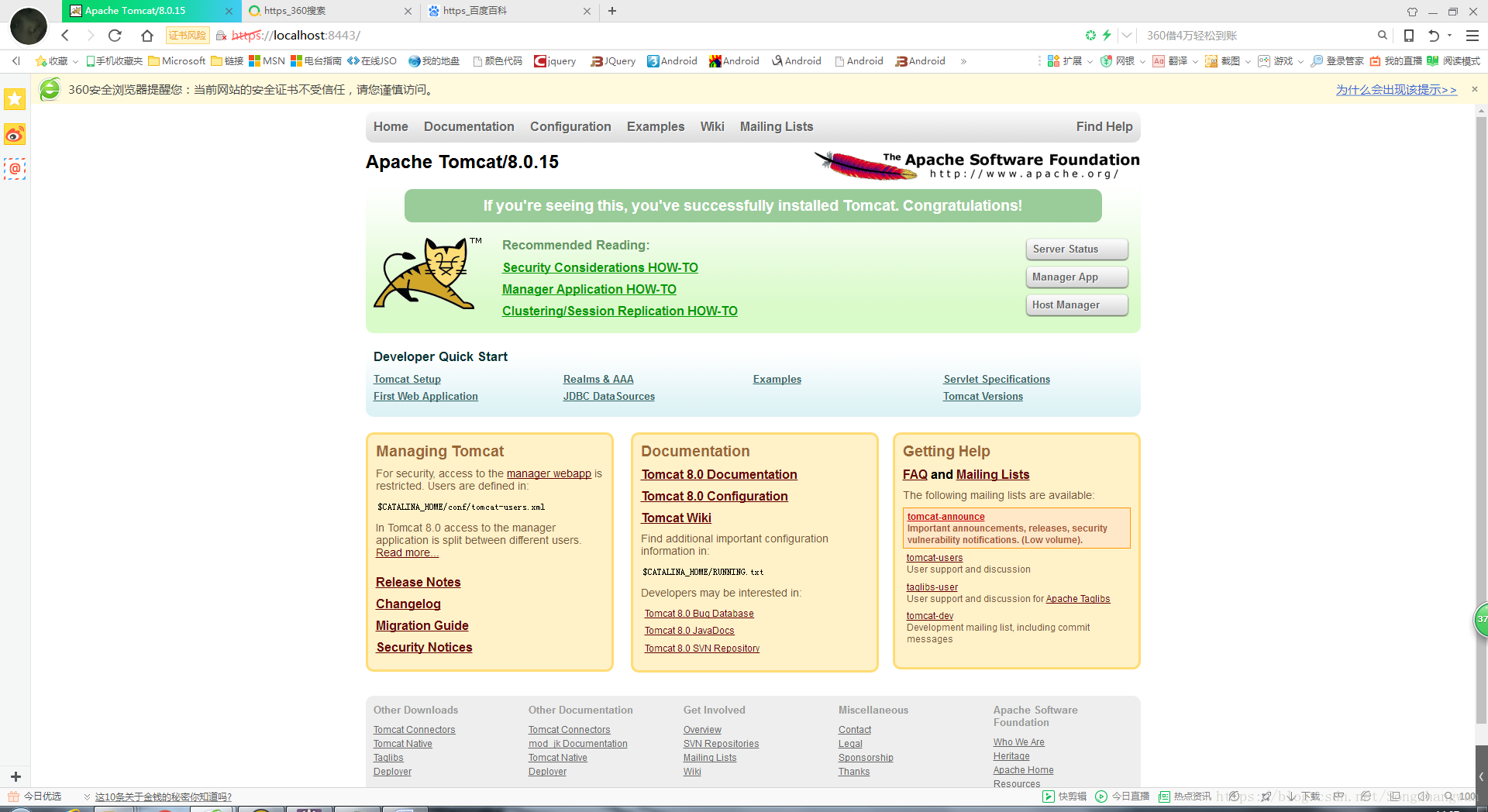1488x812 pixels.
Task: Click the green lightning speed-mode icon
Action: (x=1107, y=35)
